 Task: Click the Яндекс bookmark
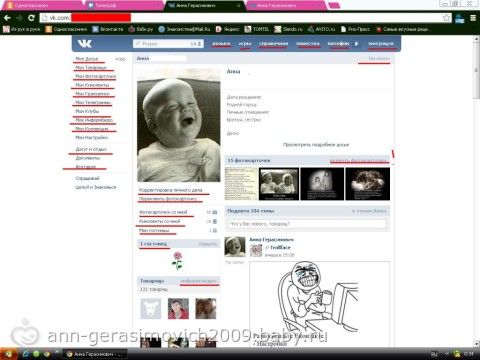tap(227, 29)
